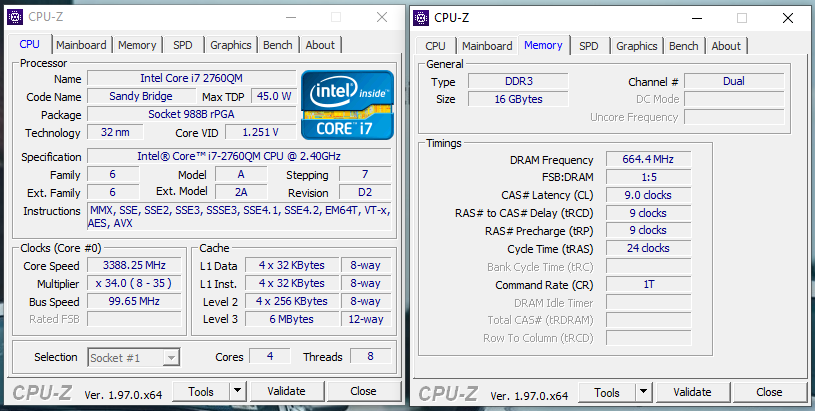Select CPU tab in left CPU-Z window

[30, 44]
